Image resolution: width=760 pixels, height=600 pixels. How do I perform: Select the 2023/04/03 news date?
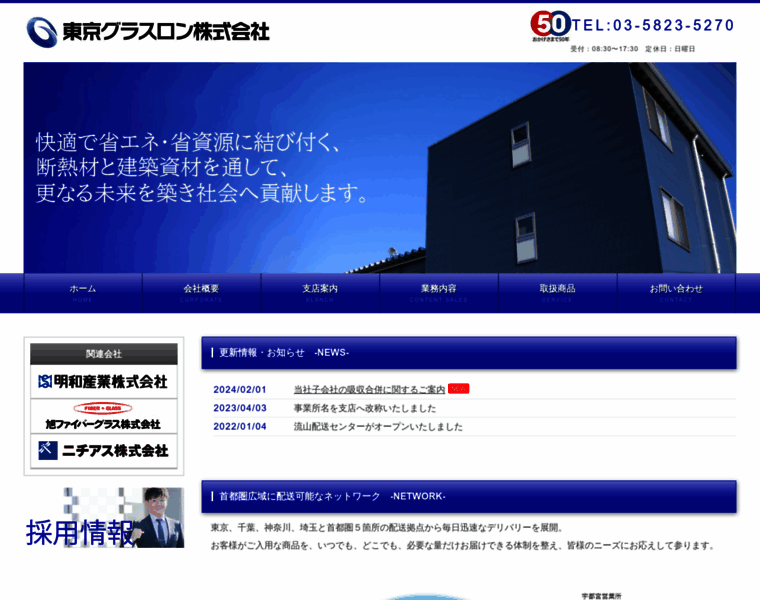[240, 408]
